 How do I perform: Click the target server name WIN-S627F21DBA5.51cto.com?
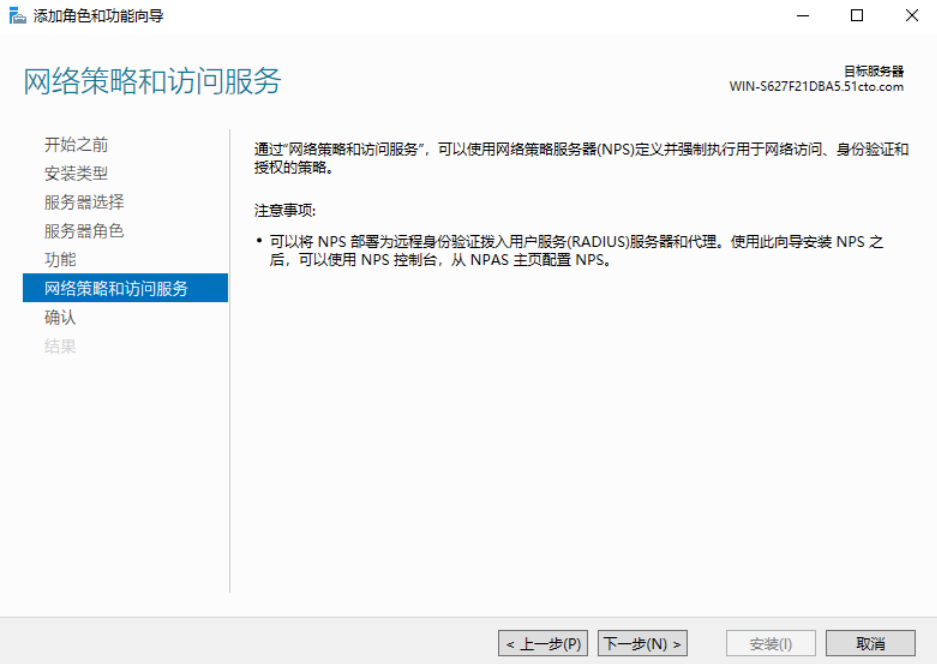816,87
